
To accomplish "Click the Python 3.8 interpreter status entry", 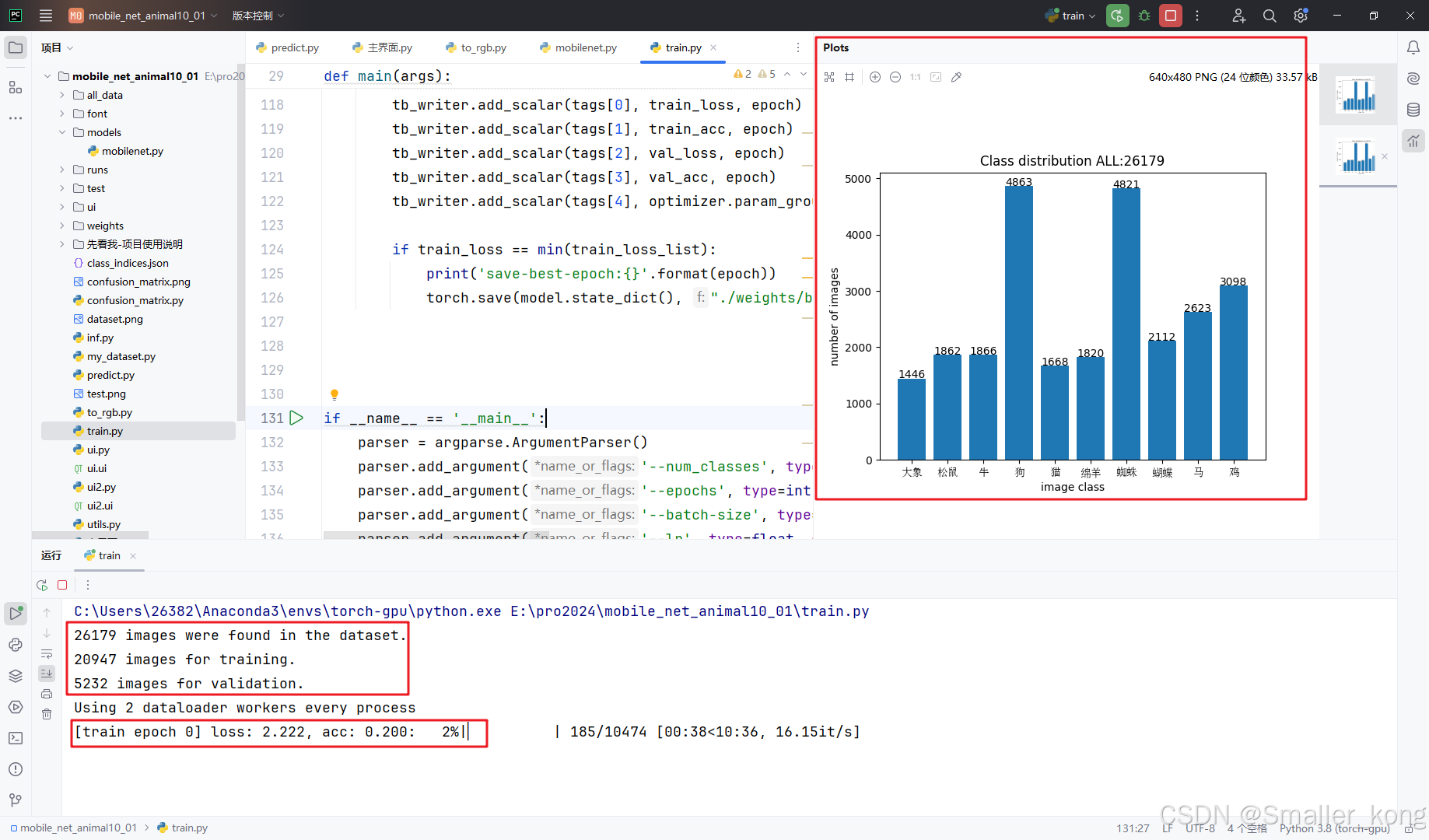I will 1334,828.
